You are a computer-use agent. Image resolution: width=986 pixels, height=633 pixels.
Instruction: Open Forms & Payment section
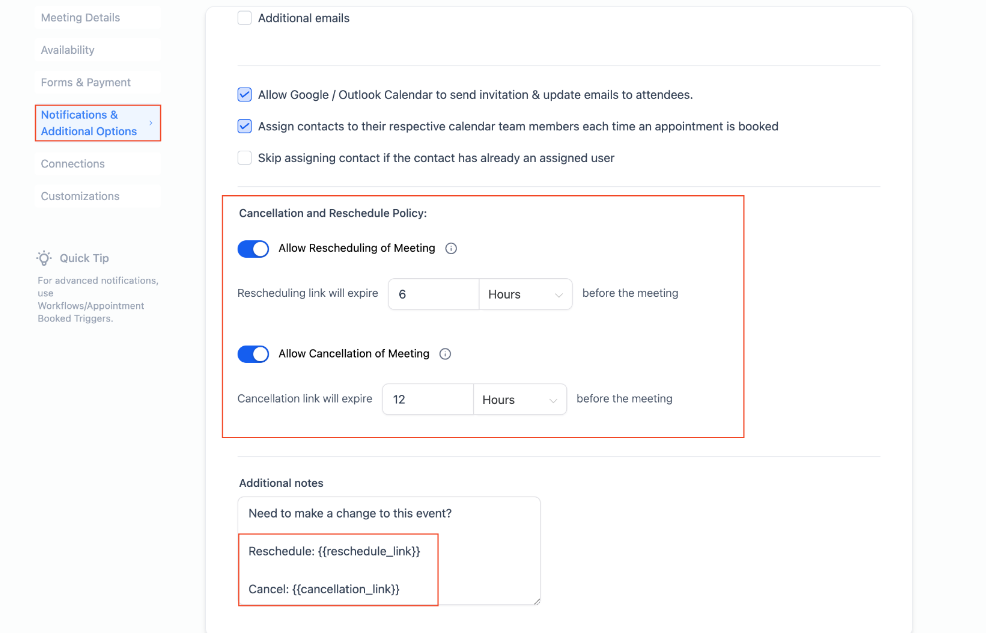[86, 83]
